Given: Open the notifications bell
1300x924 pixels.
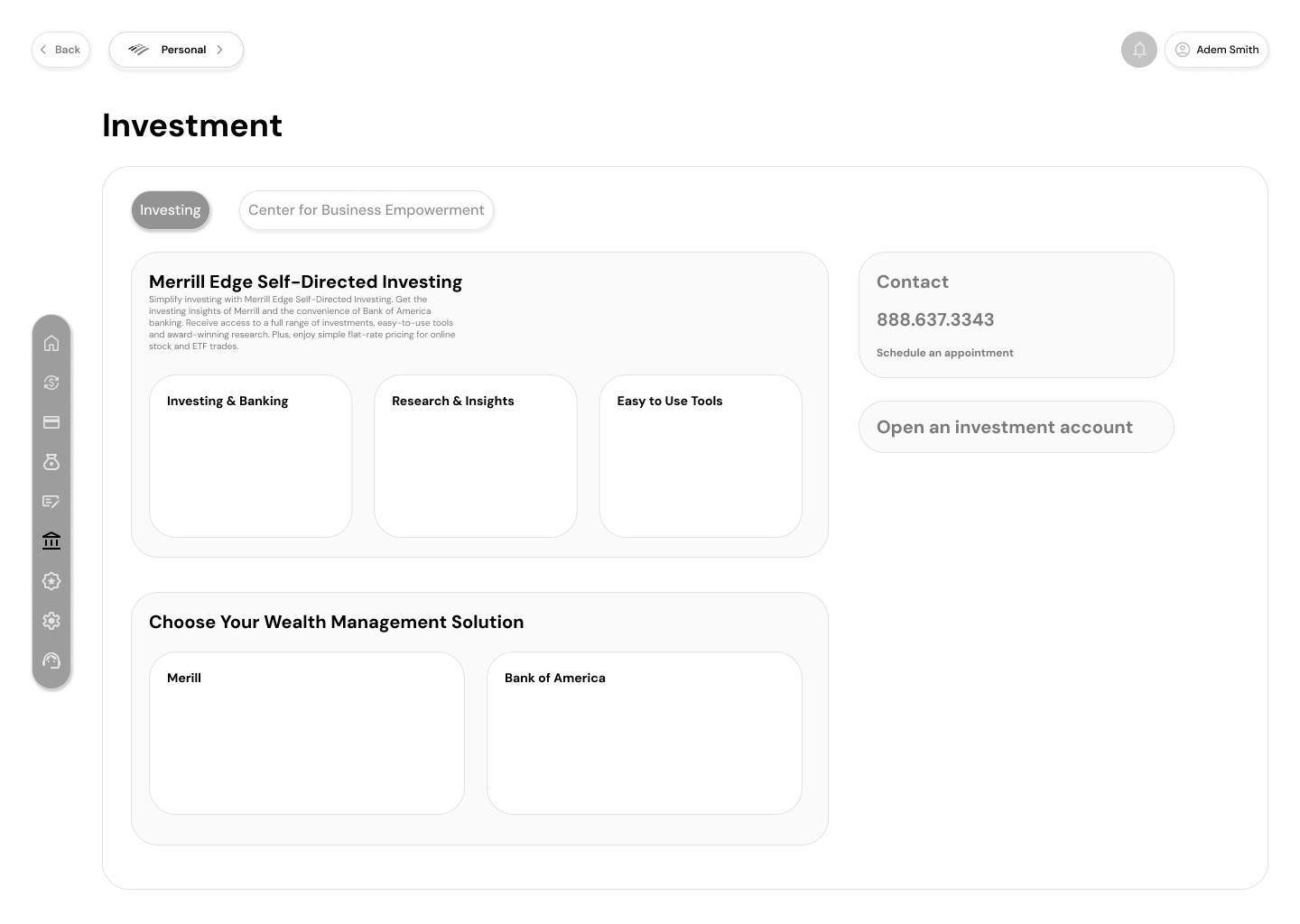Looking at the screenshot, I should click(x=1139, y=50).
